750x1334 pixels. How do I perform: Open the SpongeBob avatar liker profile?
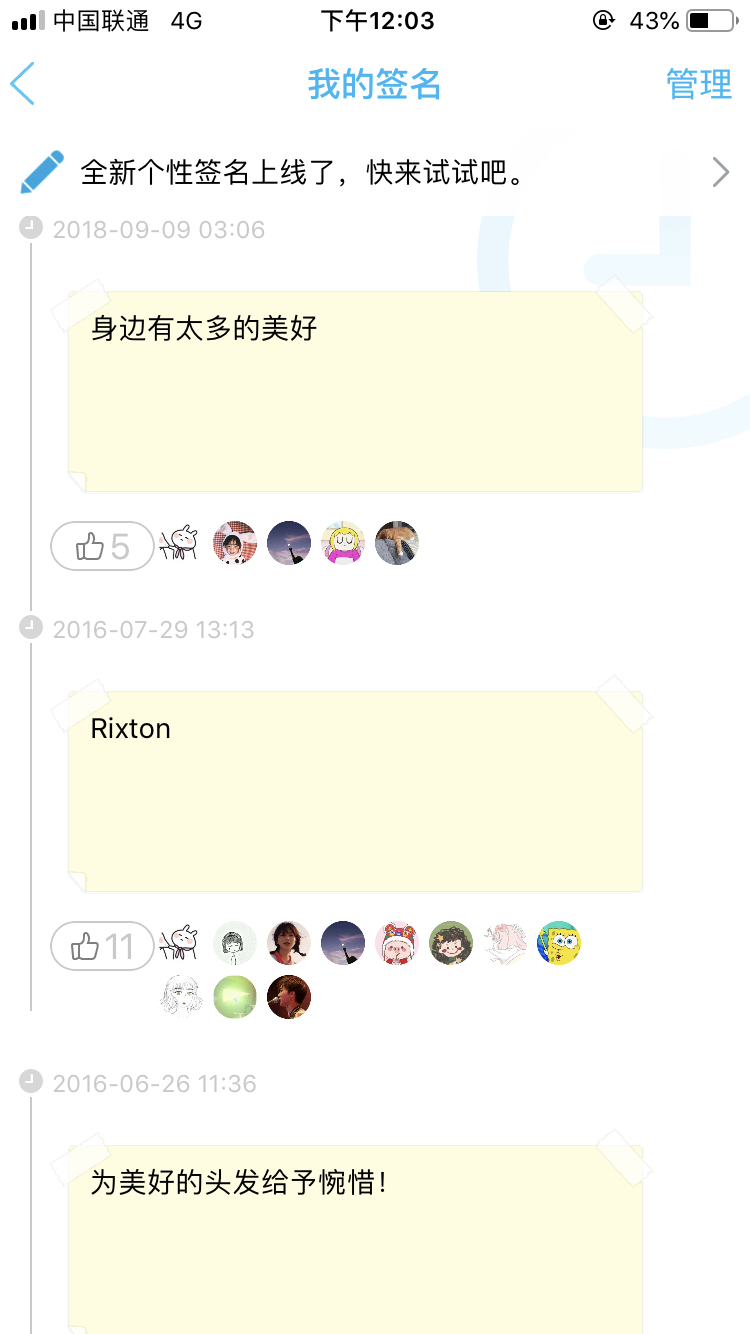(559, 943)
